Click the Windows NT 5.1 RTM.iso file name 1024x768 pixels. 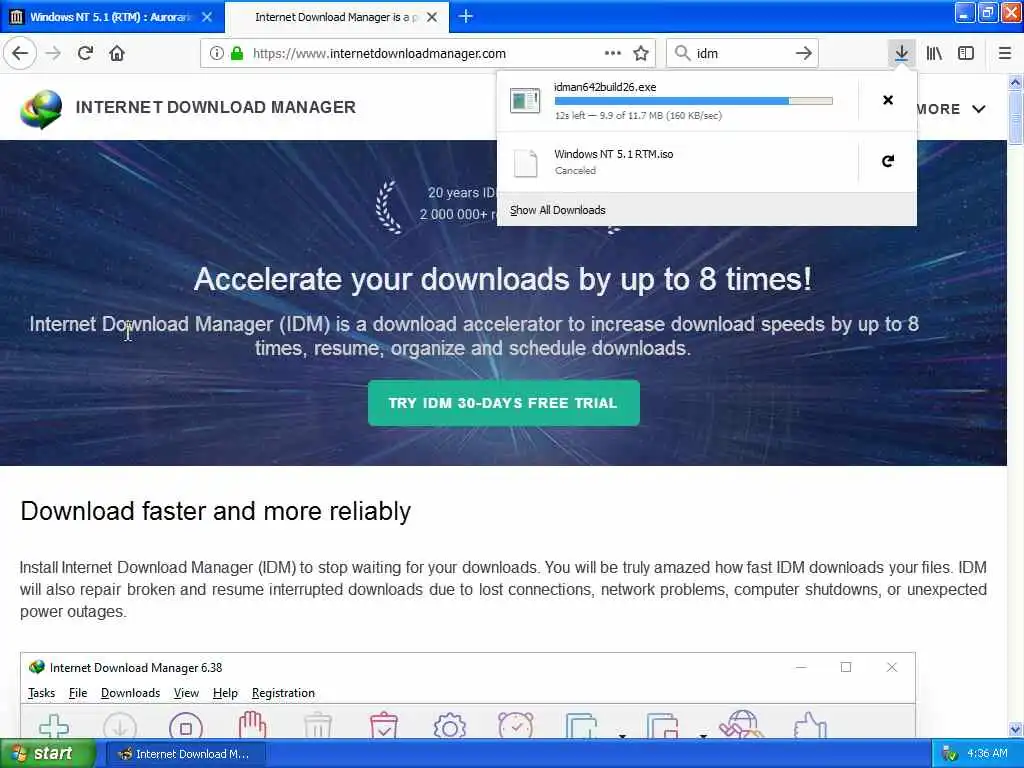[613, 154]
